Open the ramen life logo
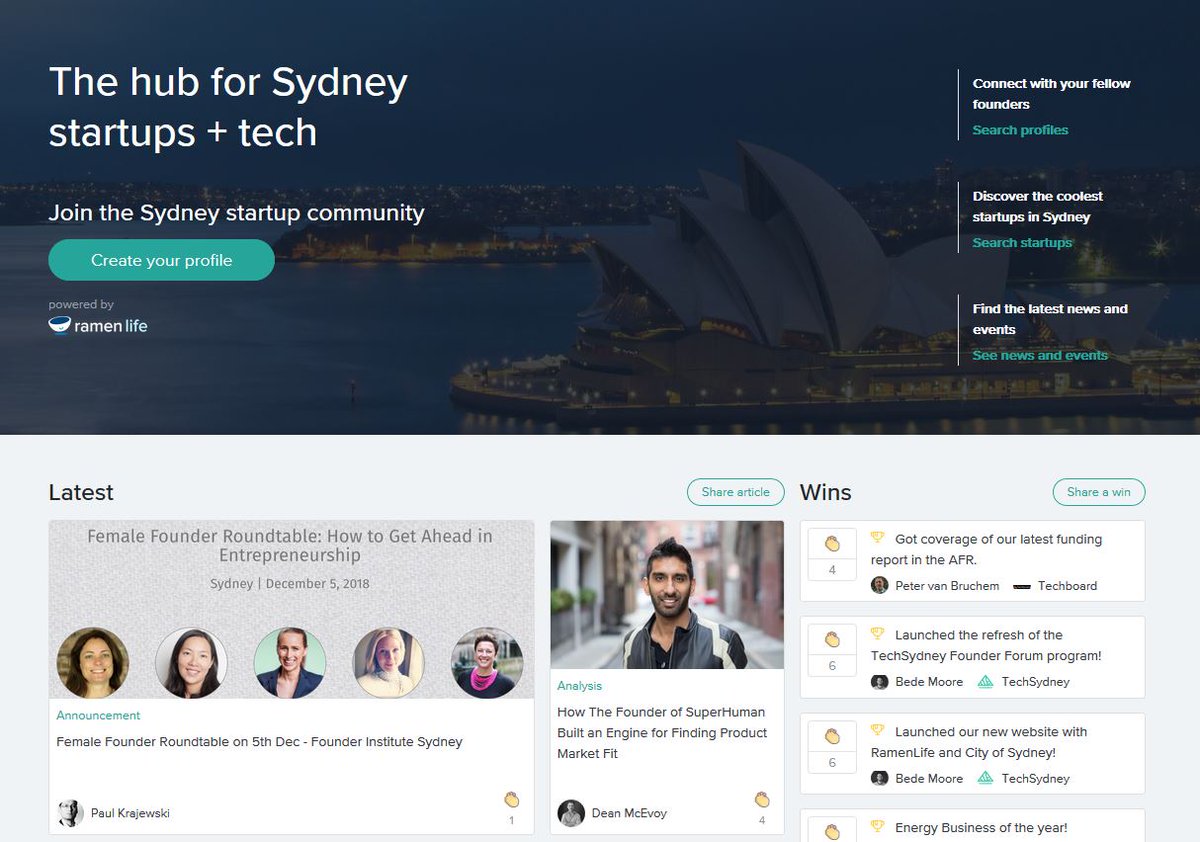This screenshot has width=1200, height=842. [x=97, y=325]
